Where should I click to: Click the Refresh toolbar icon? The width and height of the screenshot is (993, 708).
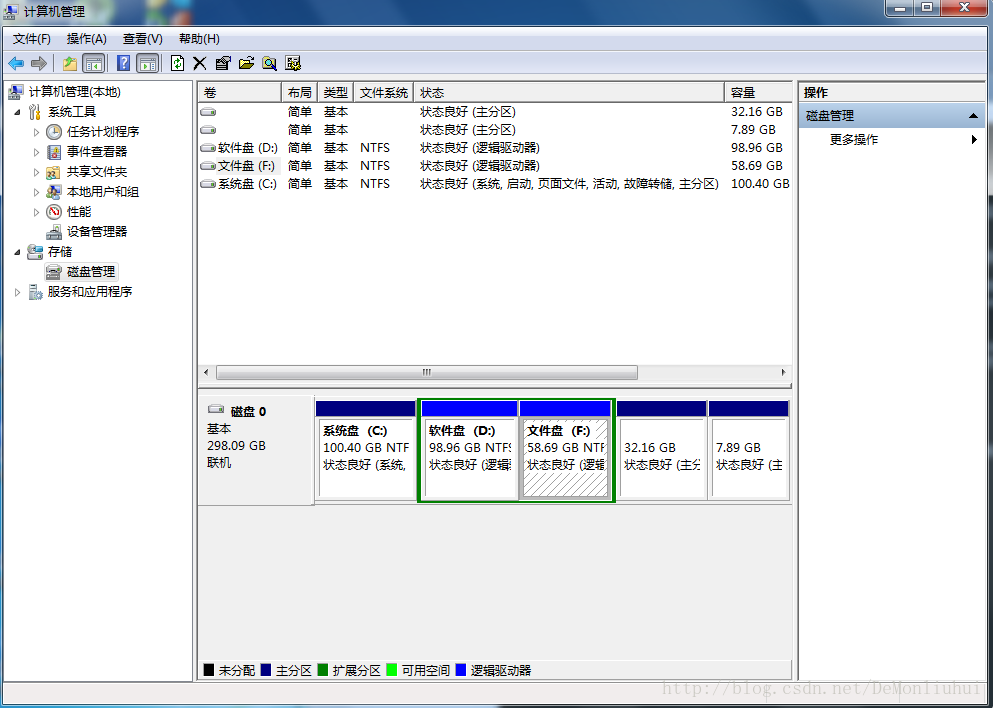(x=177, y=63)
